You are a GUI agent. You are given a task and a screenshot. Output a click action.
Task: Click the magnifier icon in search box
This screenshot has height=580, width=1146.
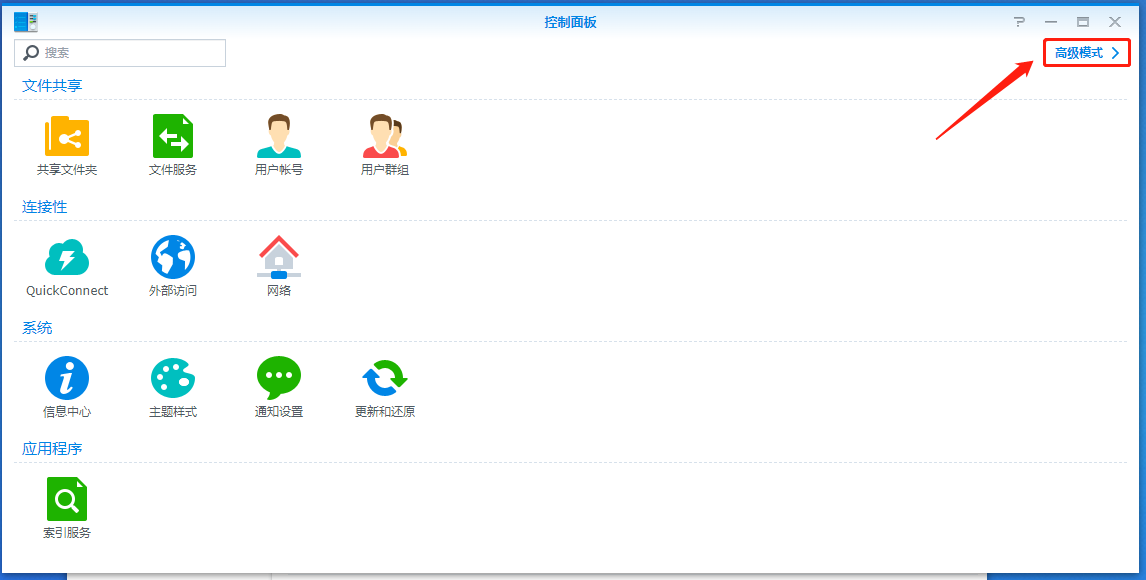pyautogui.click(x=31, y=53)
